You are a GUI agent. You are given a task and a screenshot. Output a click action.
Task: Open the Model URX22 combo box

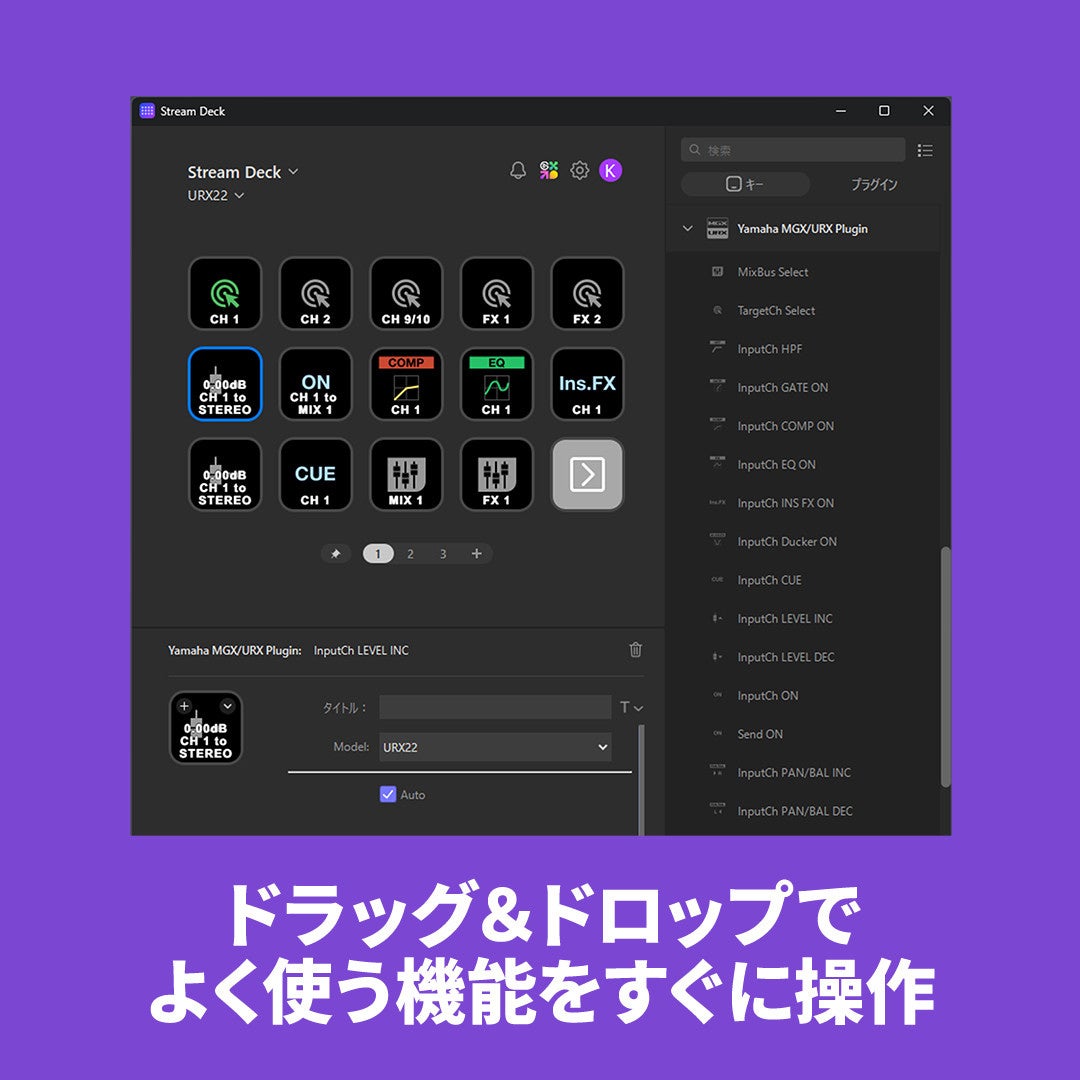click(495, 747)
